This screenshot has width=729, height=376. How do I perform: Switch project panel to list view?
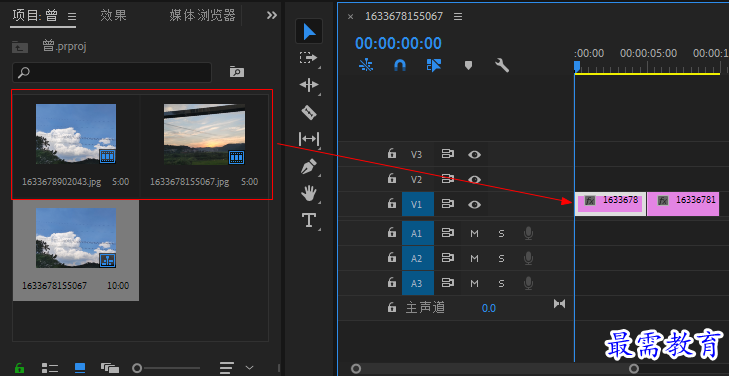(x=50, y=368)
